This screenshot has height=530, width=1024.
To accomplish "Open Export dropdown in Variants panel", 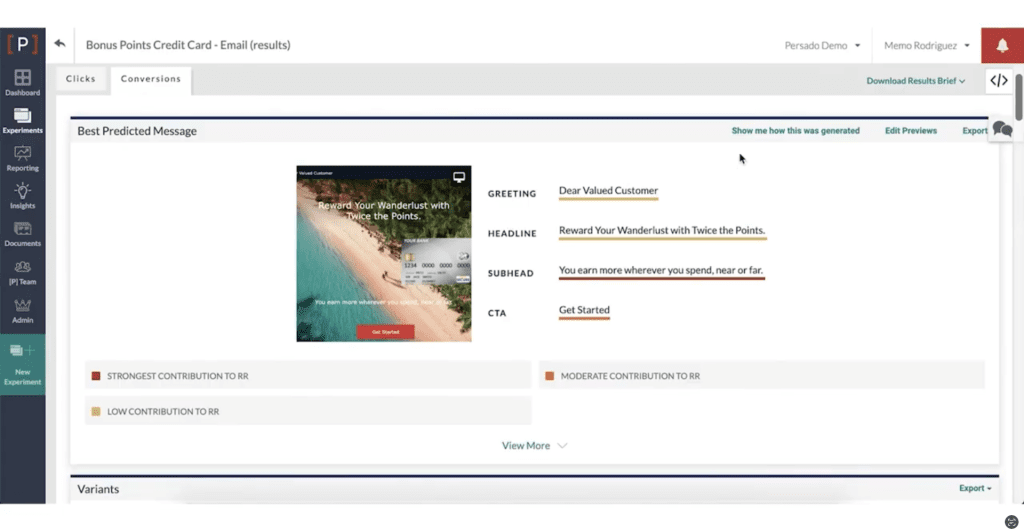I will pos(975,488).
